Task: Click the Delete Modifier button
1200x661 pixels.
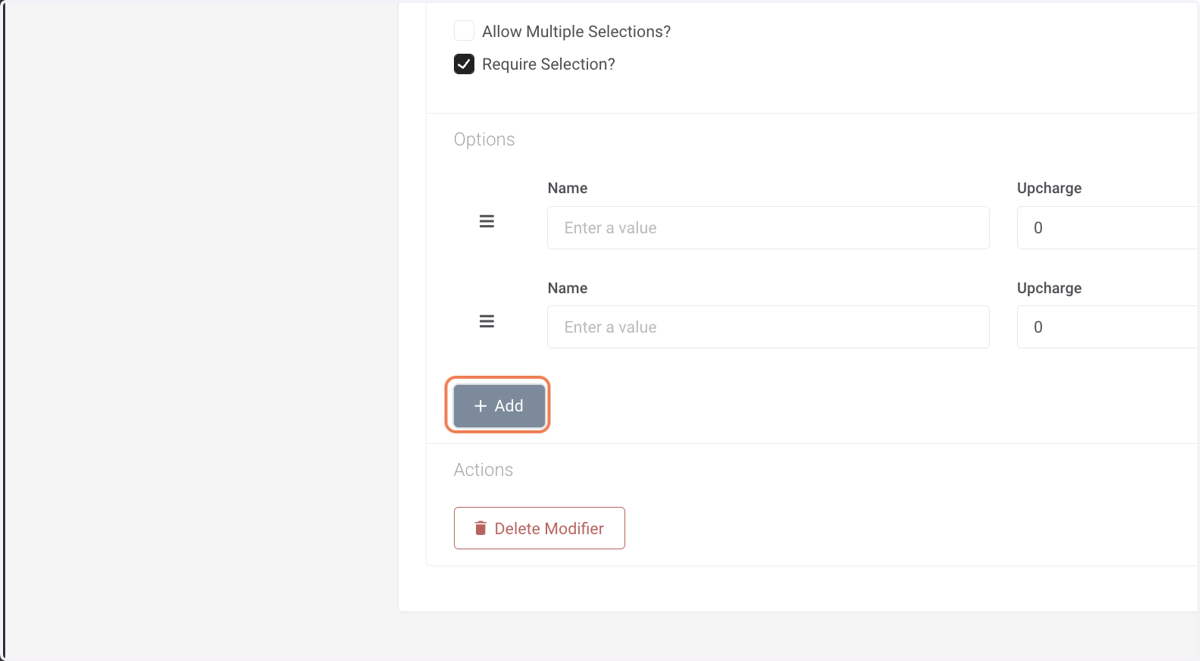Action: click(539, 528)
